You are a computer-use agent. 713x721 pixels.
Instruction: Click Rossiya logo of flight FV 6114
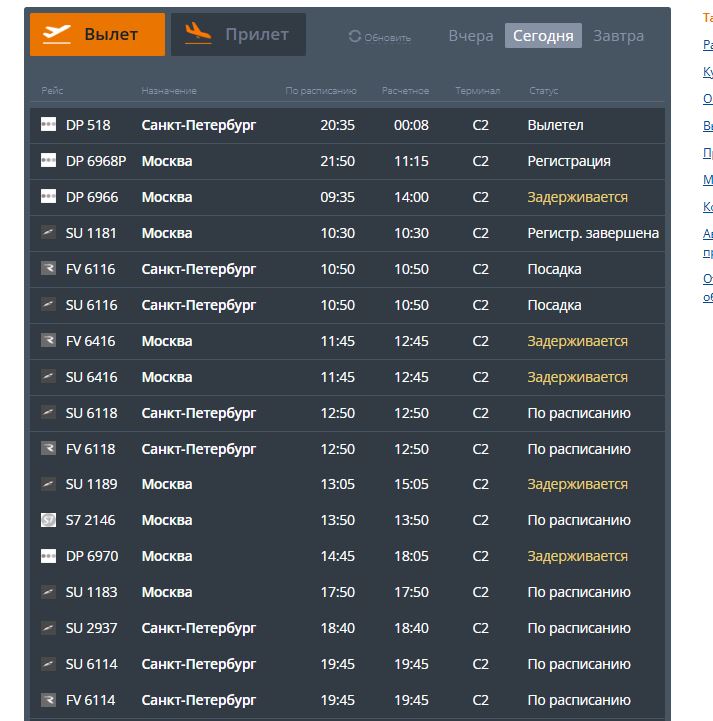coord(48,699)
